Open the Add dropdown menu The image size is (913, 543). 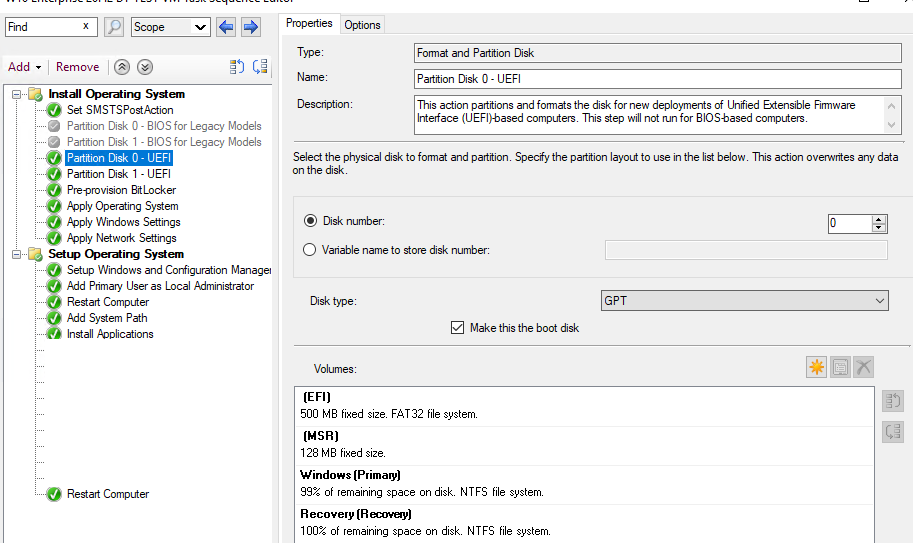coord(24,67)
